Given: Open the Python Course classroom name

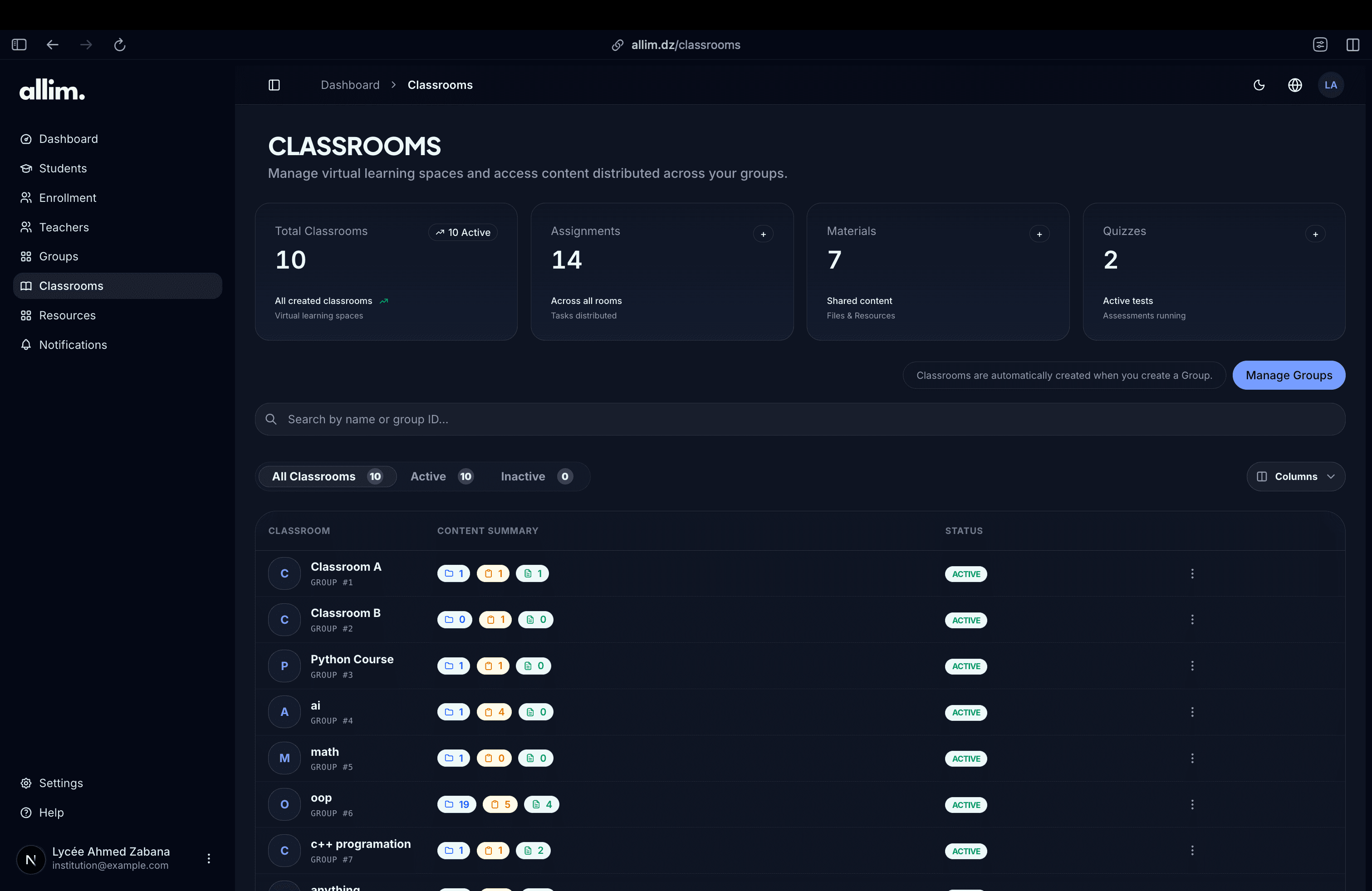Looking at the screenshot, I should [352, 659].
